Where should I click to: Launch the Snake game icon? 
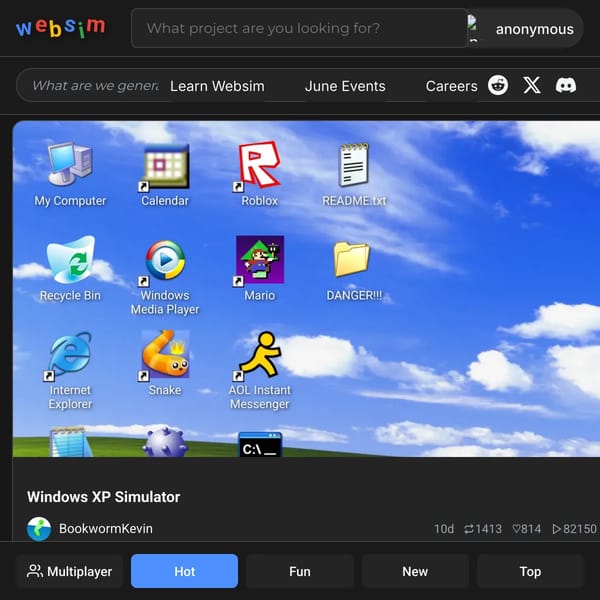pyautogui.click(x=165, y=354)
